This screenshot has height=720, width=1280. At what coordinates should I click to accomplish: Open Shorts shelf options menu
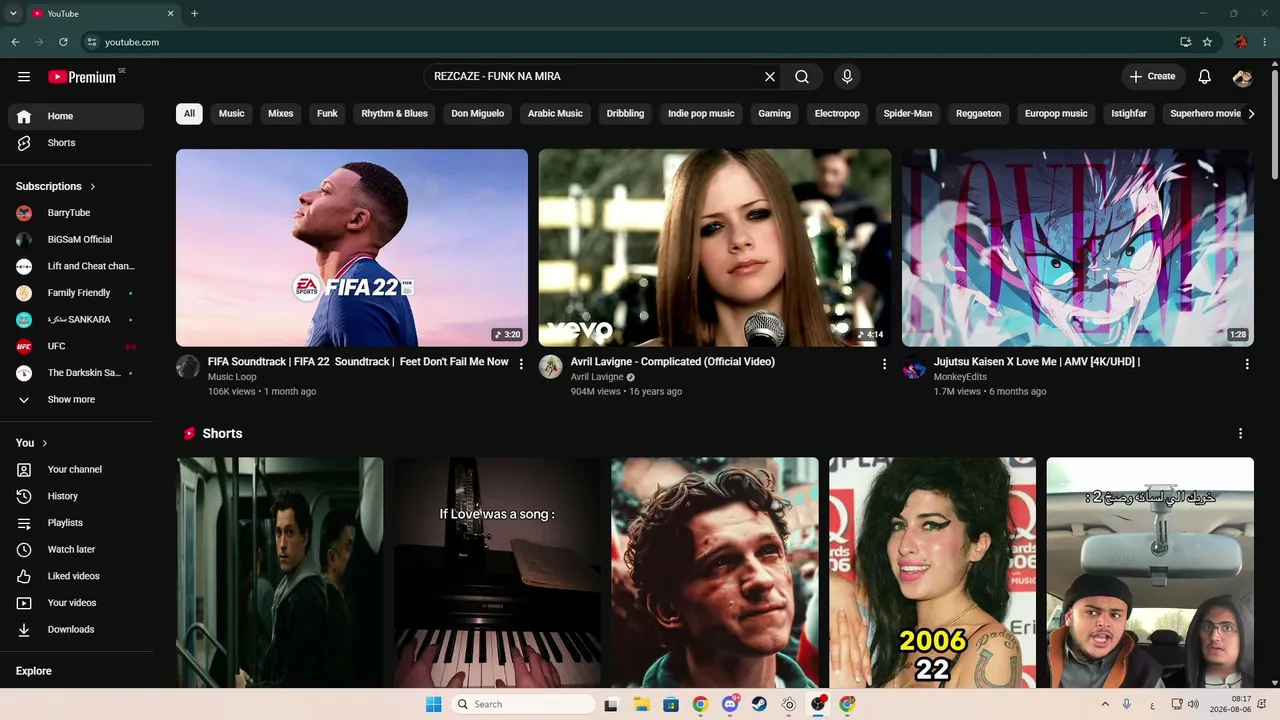[1240, 434]
